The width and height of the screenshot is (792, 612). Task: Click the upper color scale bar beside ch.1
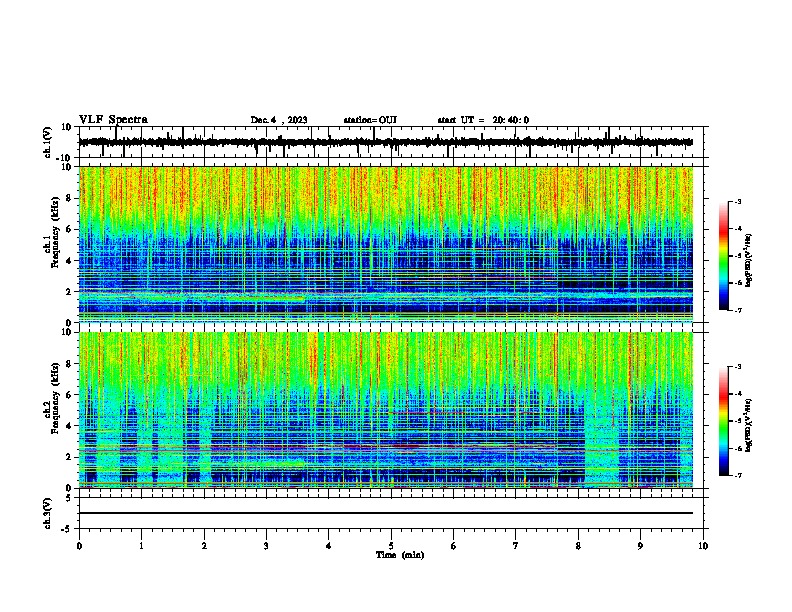(x=724, y=256)
